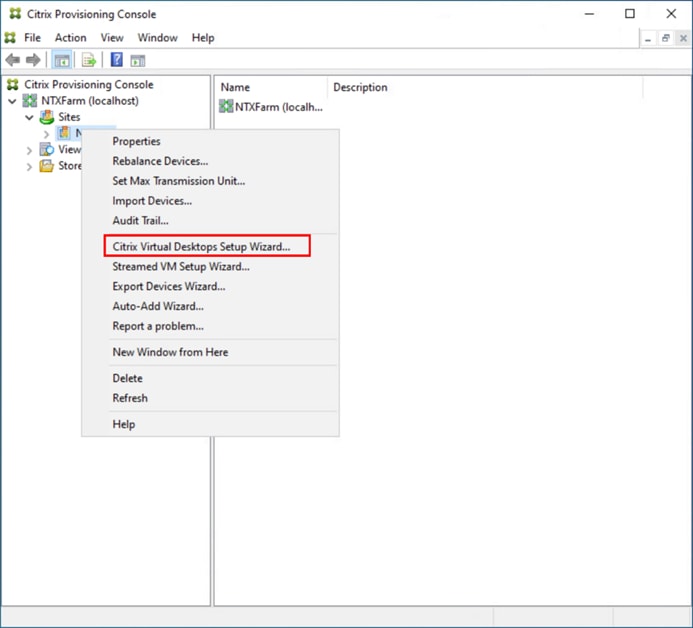Screen dimensions: 693x628
Task: Select the Citrix Provisioning Console root icon
Action: pos(13,84)
